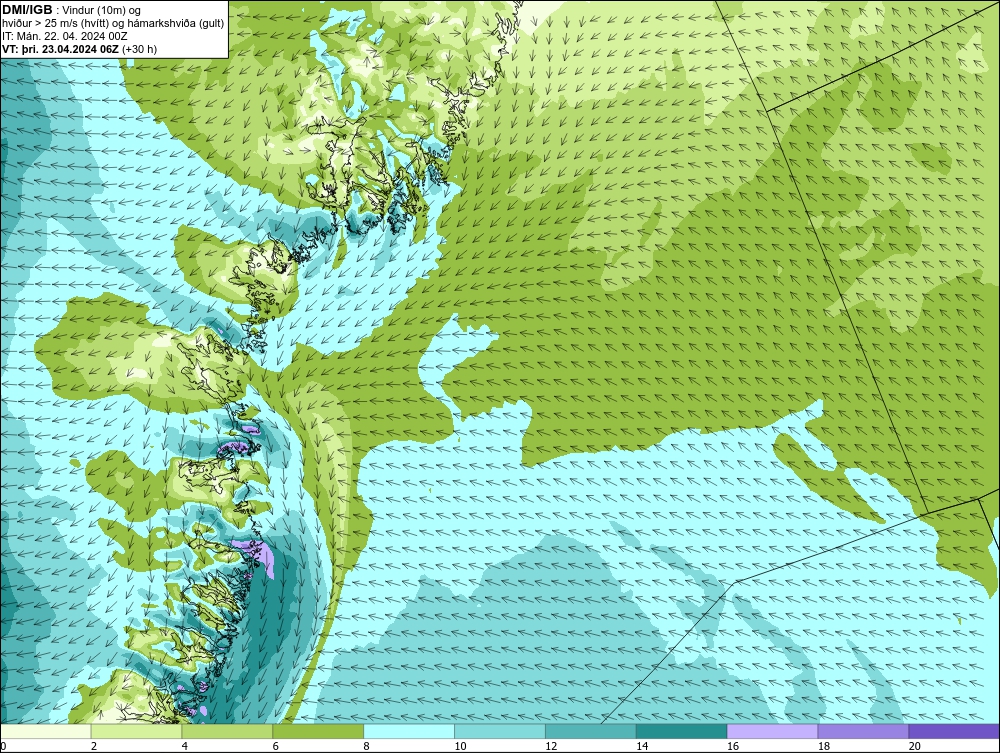Click the 'hviður > 25 m/s (hvítt)' line

(x=55, y=23)
